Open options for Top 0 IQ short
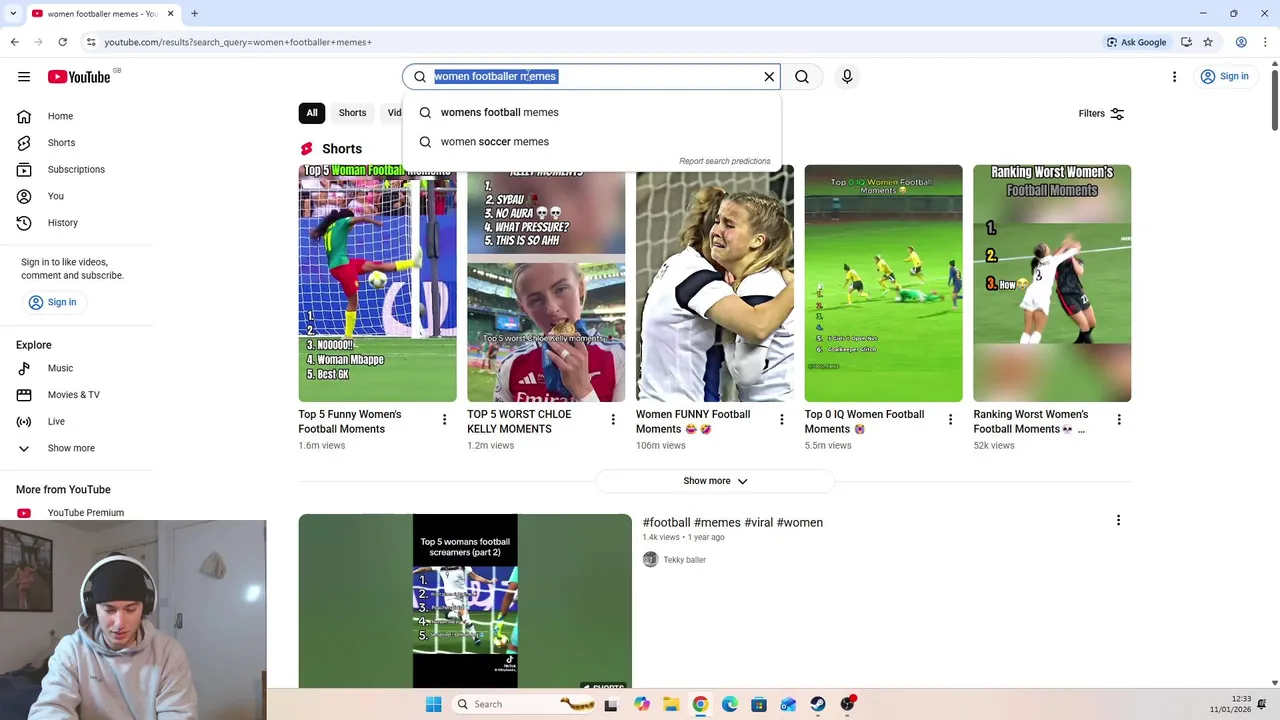1280x720 pixels. point(950,420)
